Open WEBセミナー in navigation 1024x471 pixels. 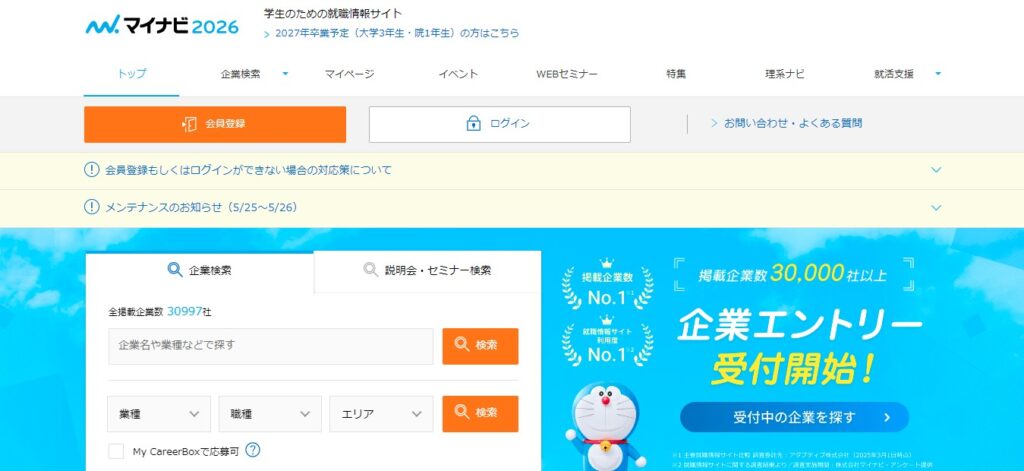point(567,74)
